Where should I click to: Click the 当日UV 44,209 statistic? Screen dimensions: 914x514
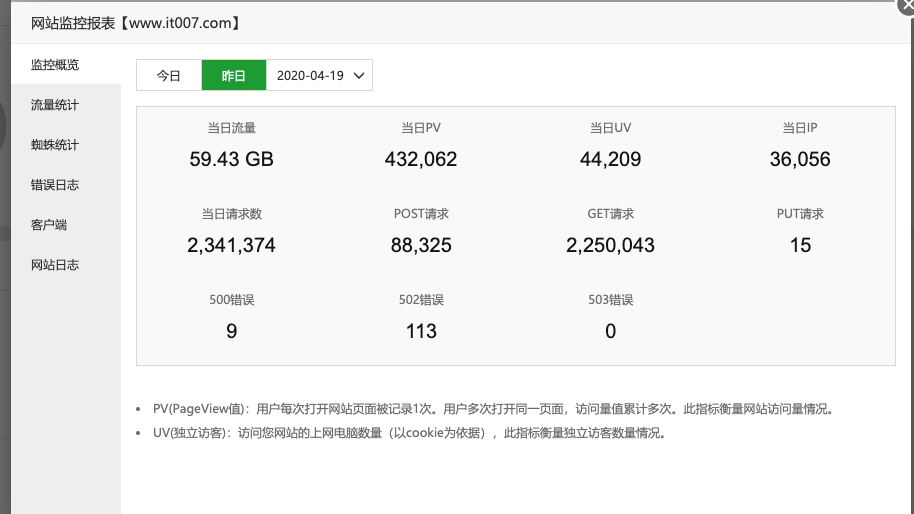[x=610, y=159]
